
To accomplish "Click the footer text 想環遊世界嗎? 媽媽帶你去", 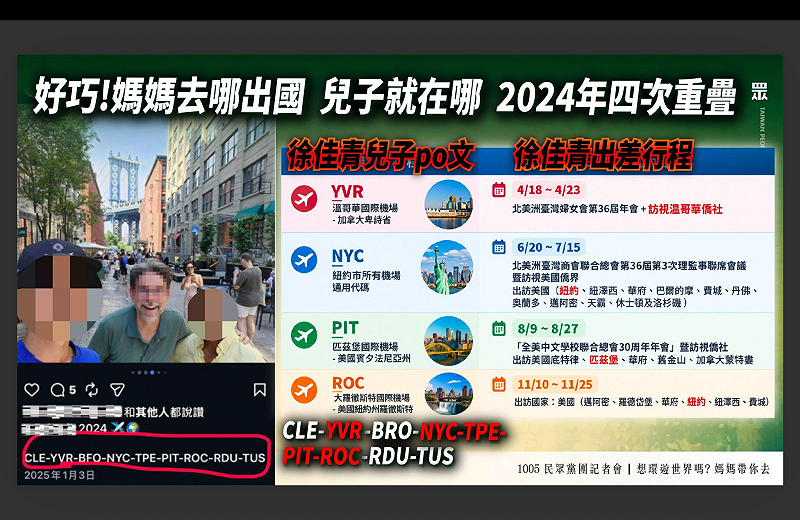I will (x=703, y=469).
